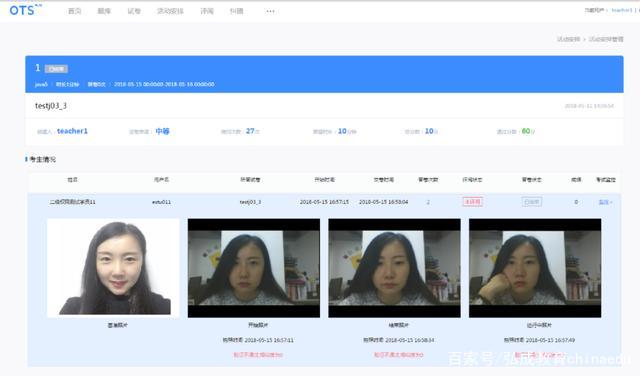The height and width of the screenshot is (376, 640).
Task: Click the first header of the student table
Action: (x=72, y=180)
